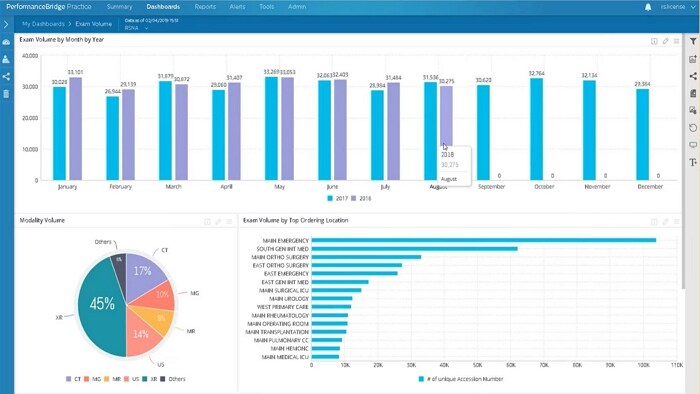Open the Admin menu
Image resolution: width=700 pixels, height=394 pixels.
(x=297, y=7)
